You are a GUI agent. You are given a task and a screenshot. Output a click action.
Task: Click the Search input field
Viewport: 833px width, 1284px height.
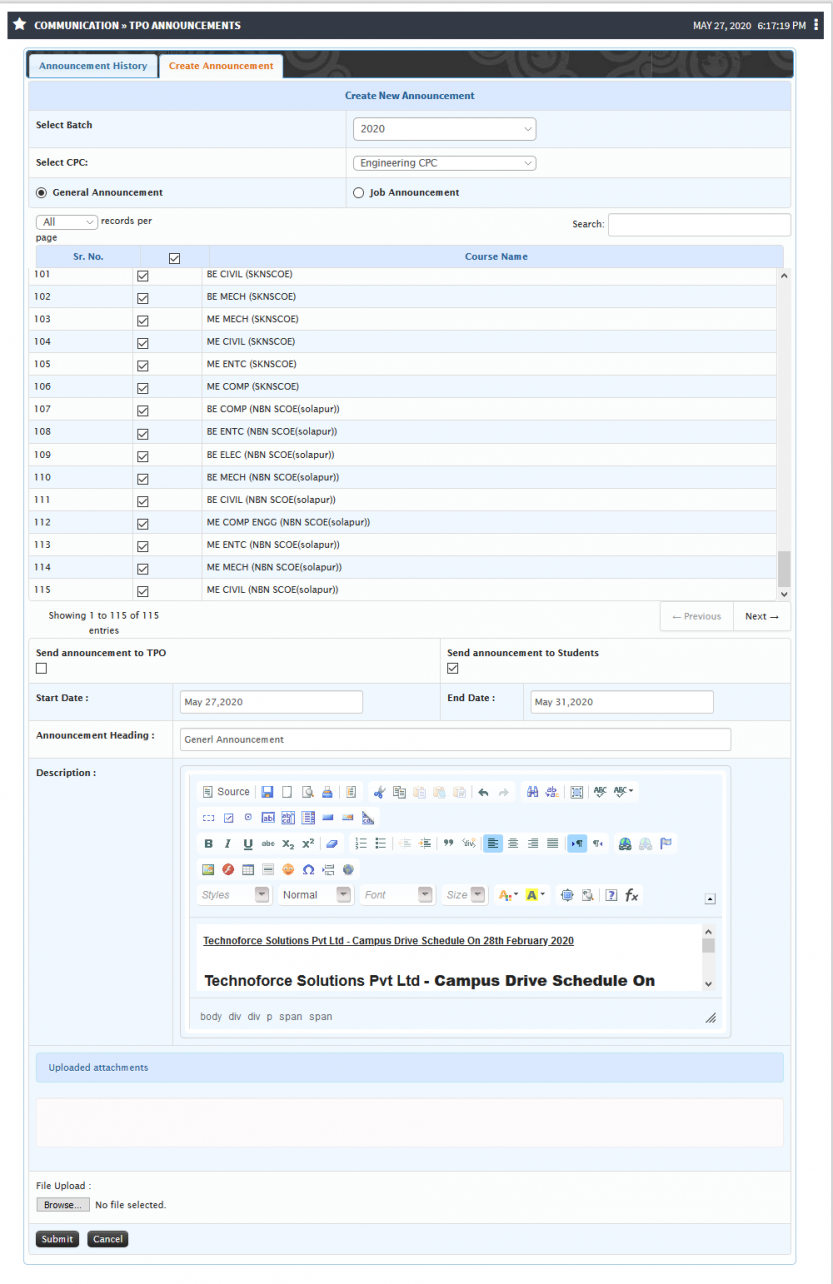699,225
